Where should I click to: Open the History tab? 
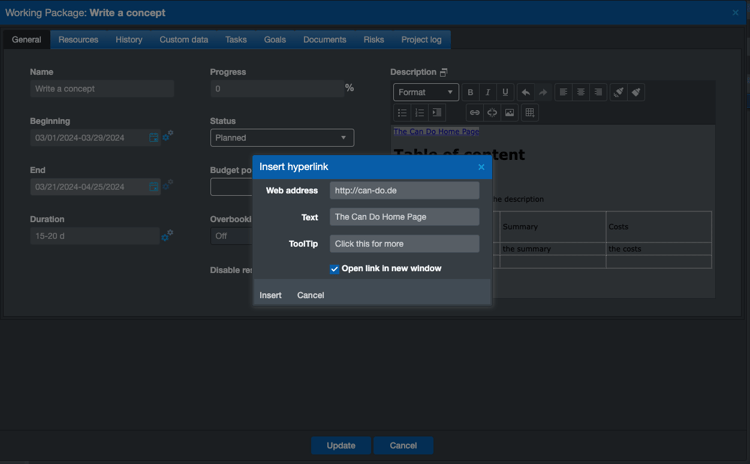(x=129, y=40)
